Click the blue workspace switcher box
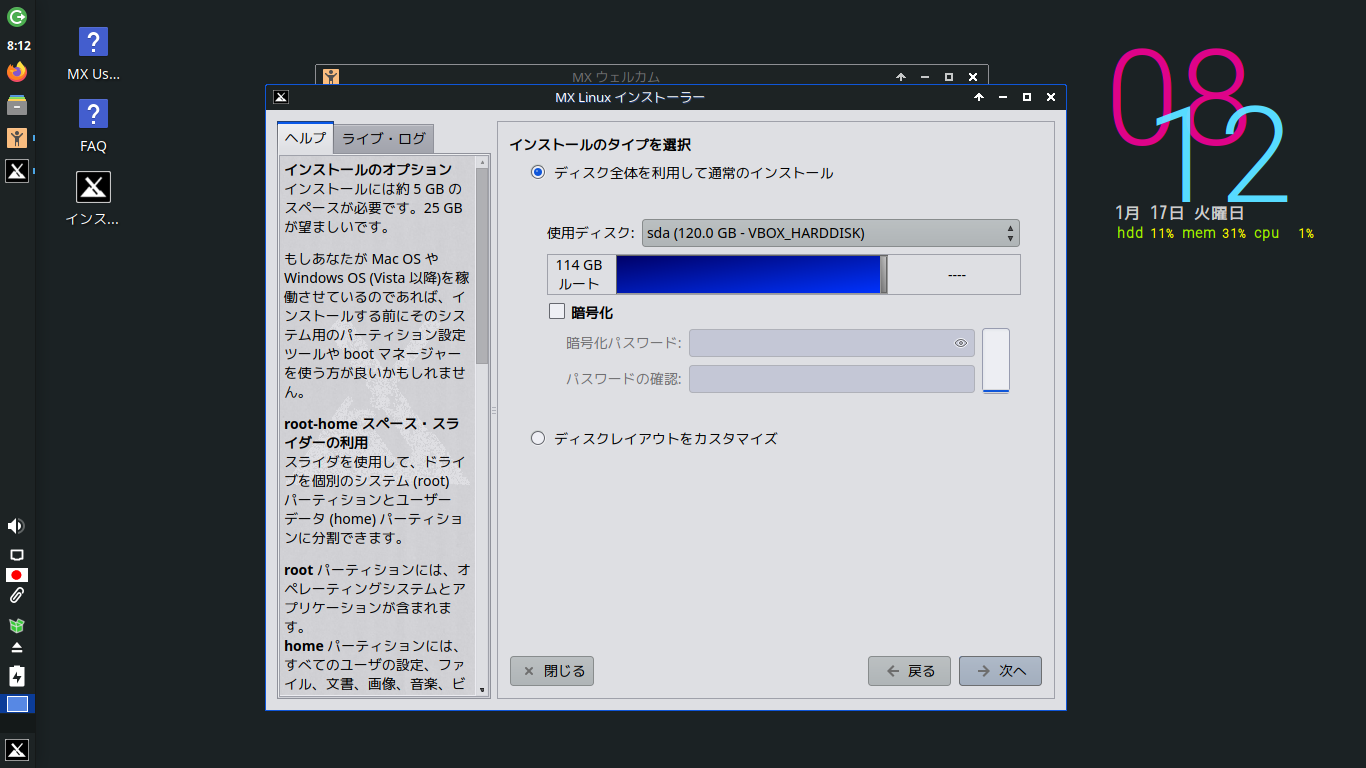 tap(17, 704)
